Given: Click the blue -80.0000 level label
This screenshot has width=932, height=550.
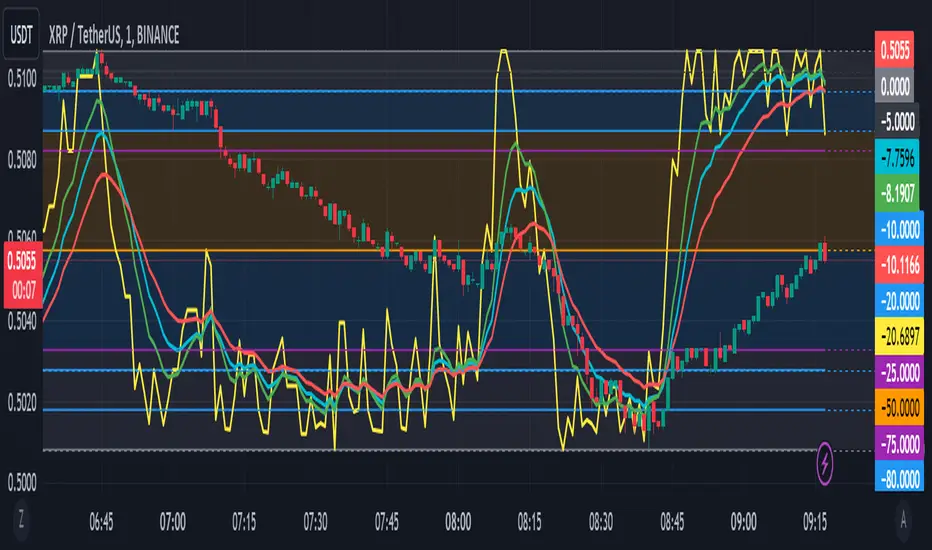Looking at the screenshot, I should click(x=901, y=478).
